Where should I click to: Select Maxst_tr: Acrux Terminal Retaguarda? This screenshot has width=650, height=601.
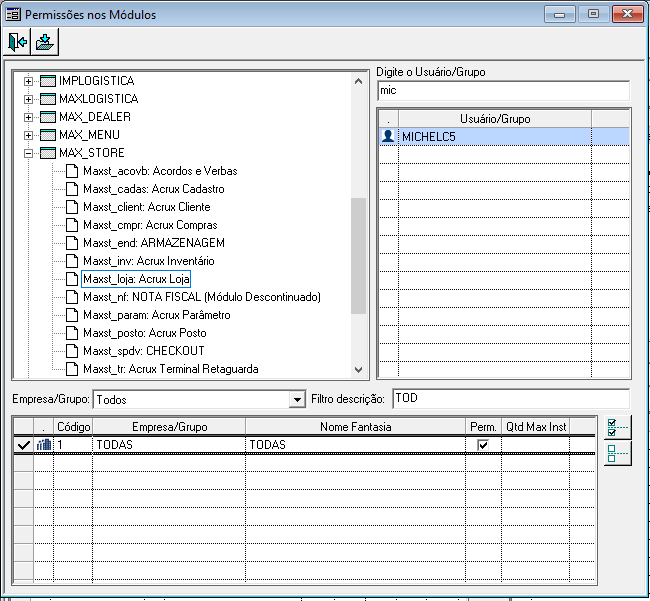[171, 369]
